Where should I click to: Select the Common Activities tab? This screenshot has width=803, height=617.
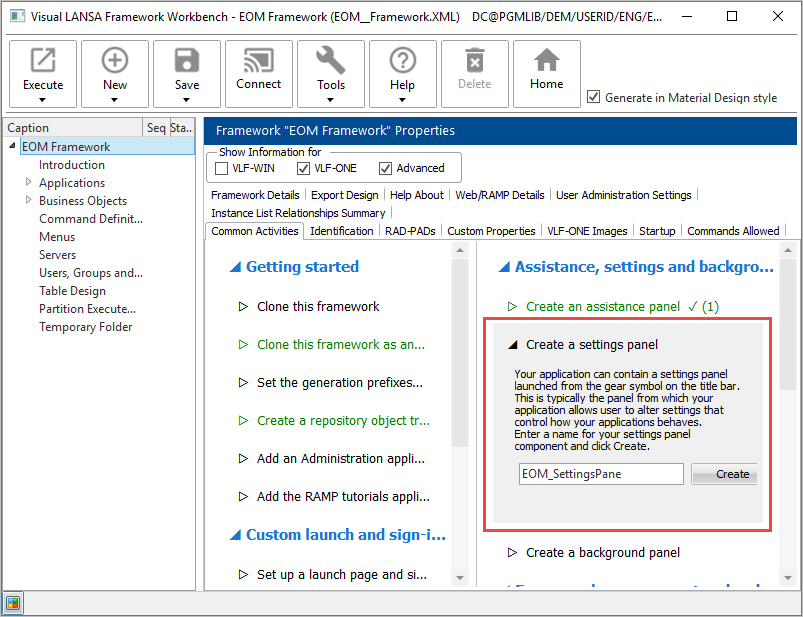255,231
